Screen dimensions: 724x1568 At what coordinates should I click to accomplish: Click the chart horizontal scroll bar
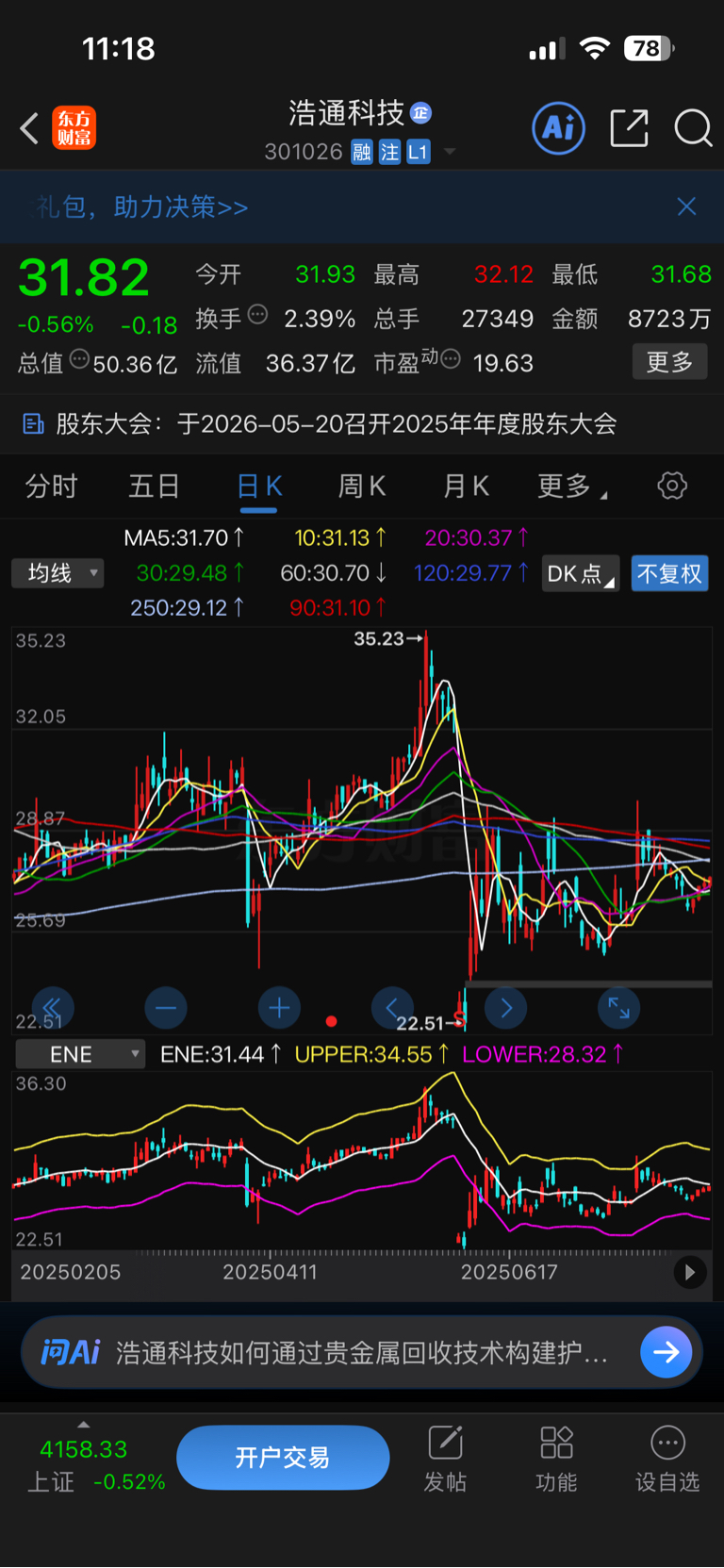click(x=588, y=984)
